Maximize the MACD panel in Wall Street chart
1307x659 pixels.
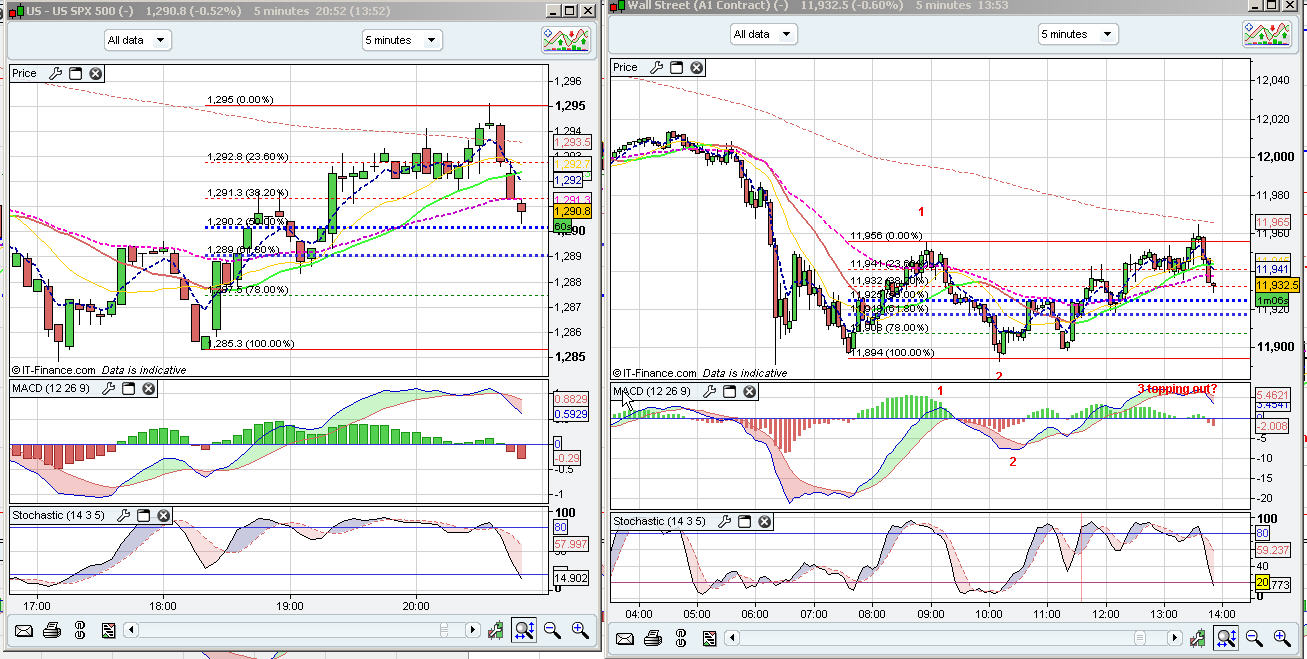click(730, 391)
